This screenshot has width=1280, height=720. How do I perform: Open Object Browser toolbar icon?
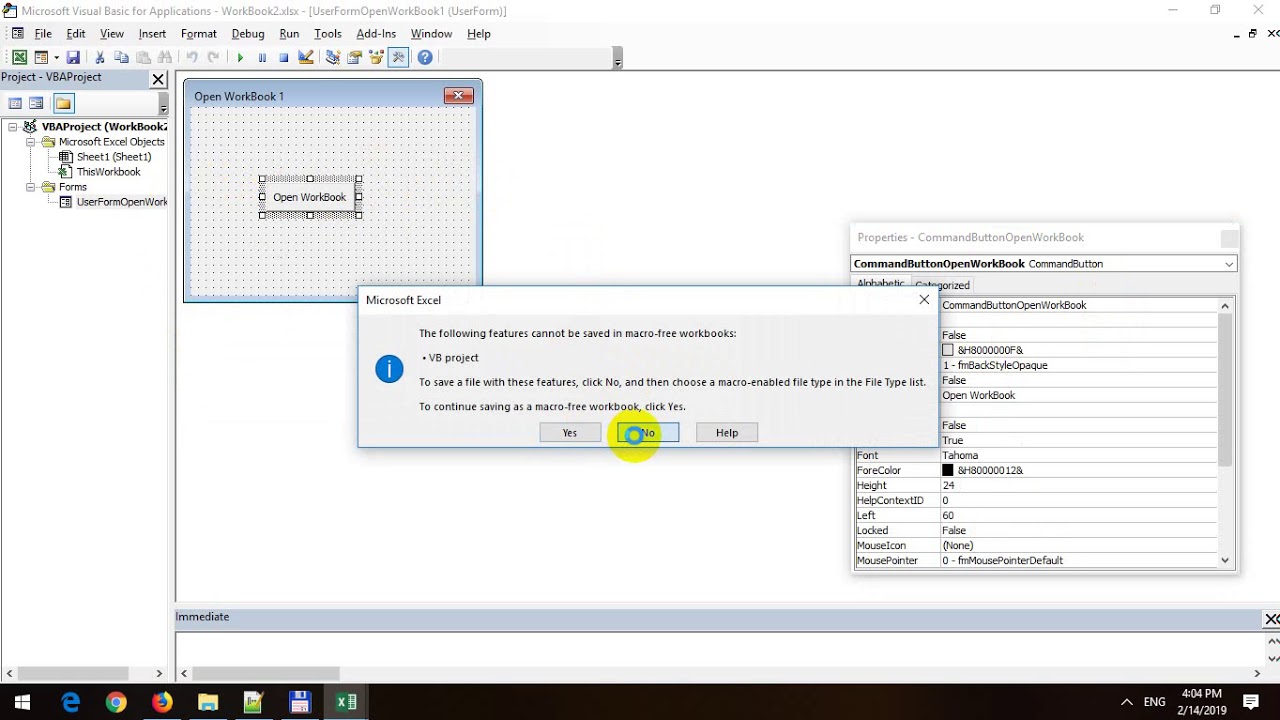point(377,58)
